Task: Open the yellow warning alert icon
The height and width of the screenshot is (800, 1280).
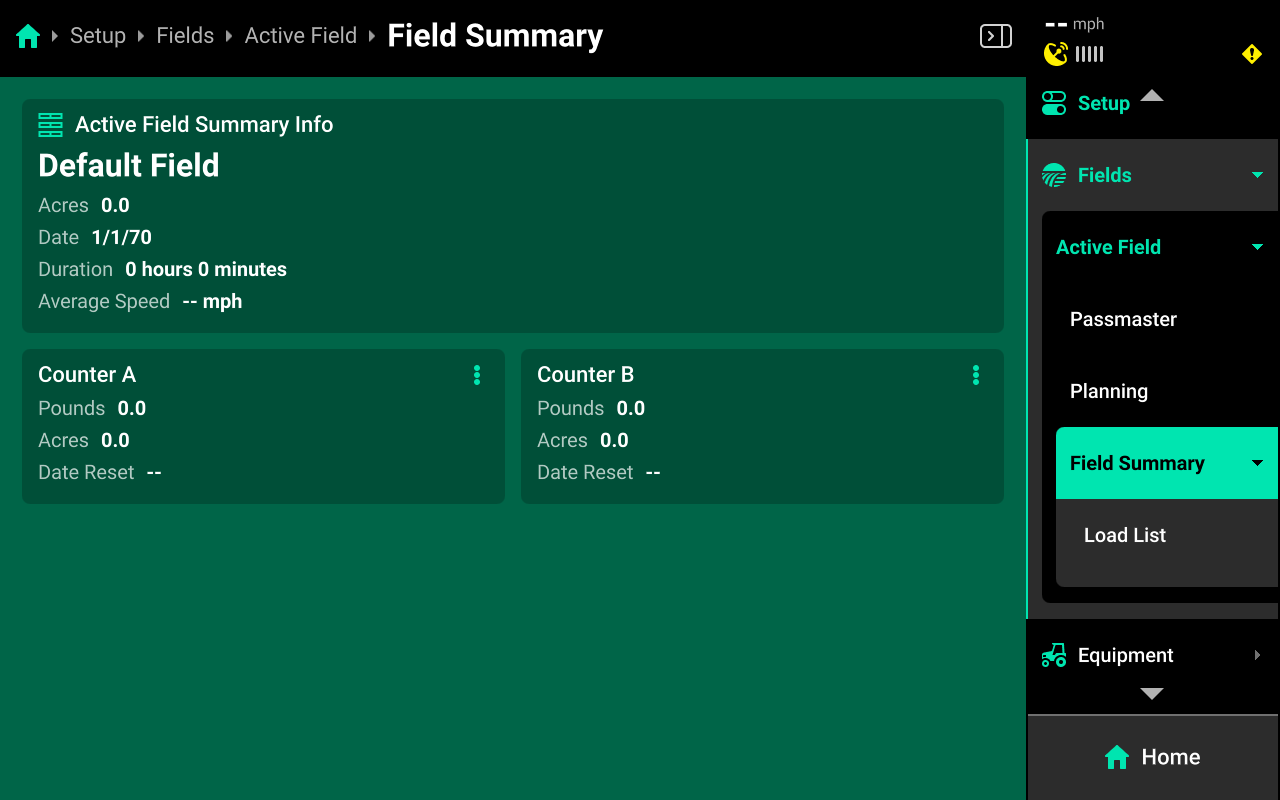Action: pyautogui.click(x=1252, y=54)
